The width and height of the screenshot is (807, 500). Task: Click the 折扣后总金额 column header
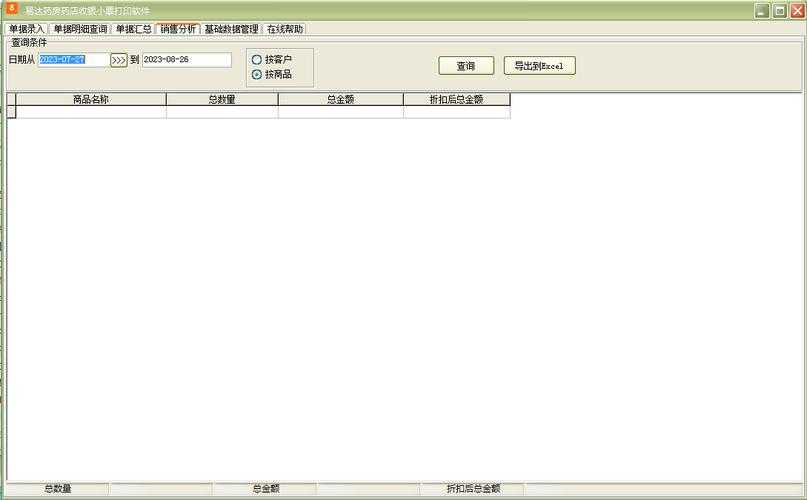[x=457, y=99]
